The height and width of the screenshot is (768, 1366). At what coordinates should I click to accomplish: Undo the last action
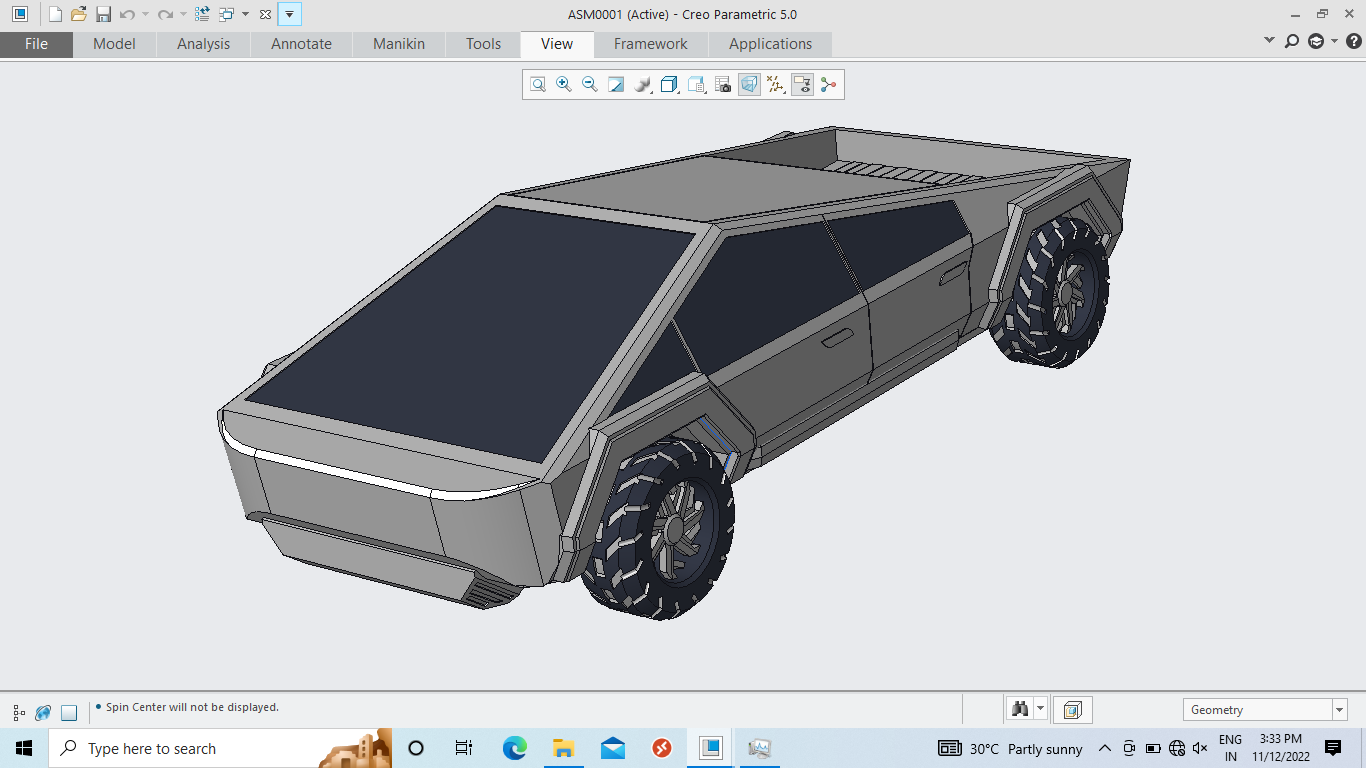click(x=127, y=14)
